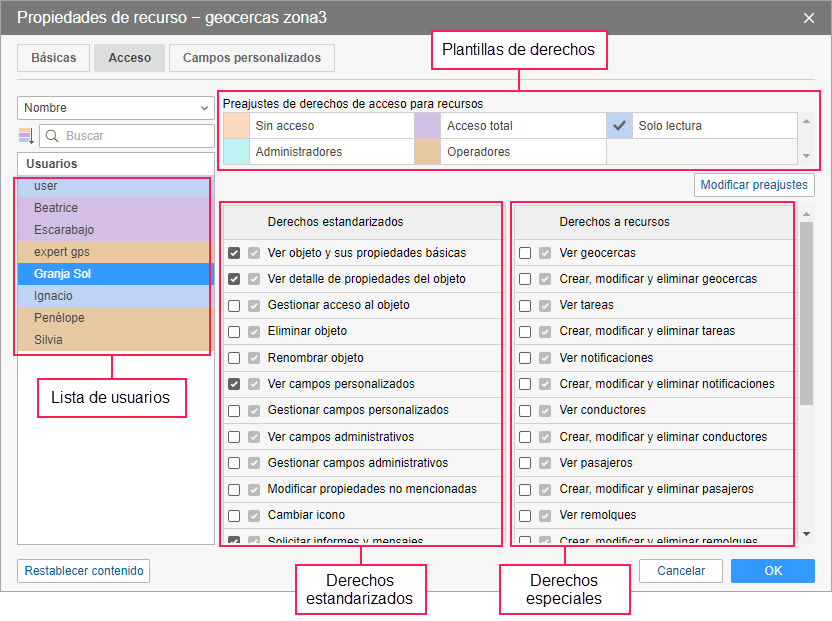Enable Cambiar icono right
Screen dimensions: 832x621
click(x=234, y=516)
